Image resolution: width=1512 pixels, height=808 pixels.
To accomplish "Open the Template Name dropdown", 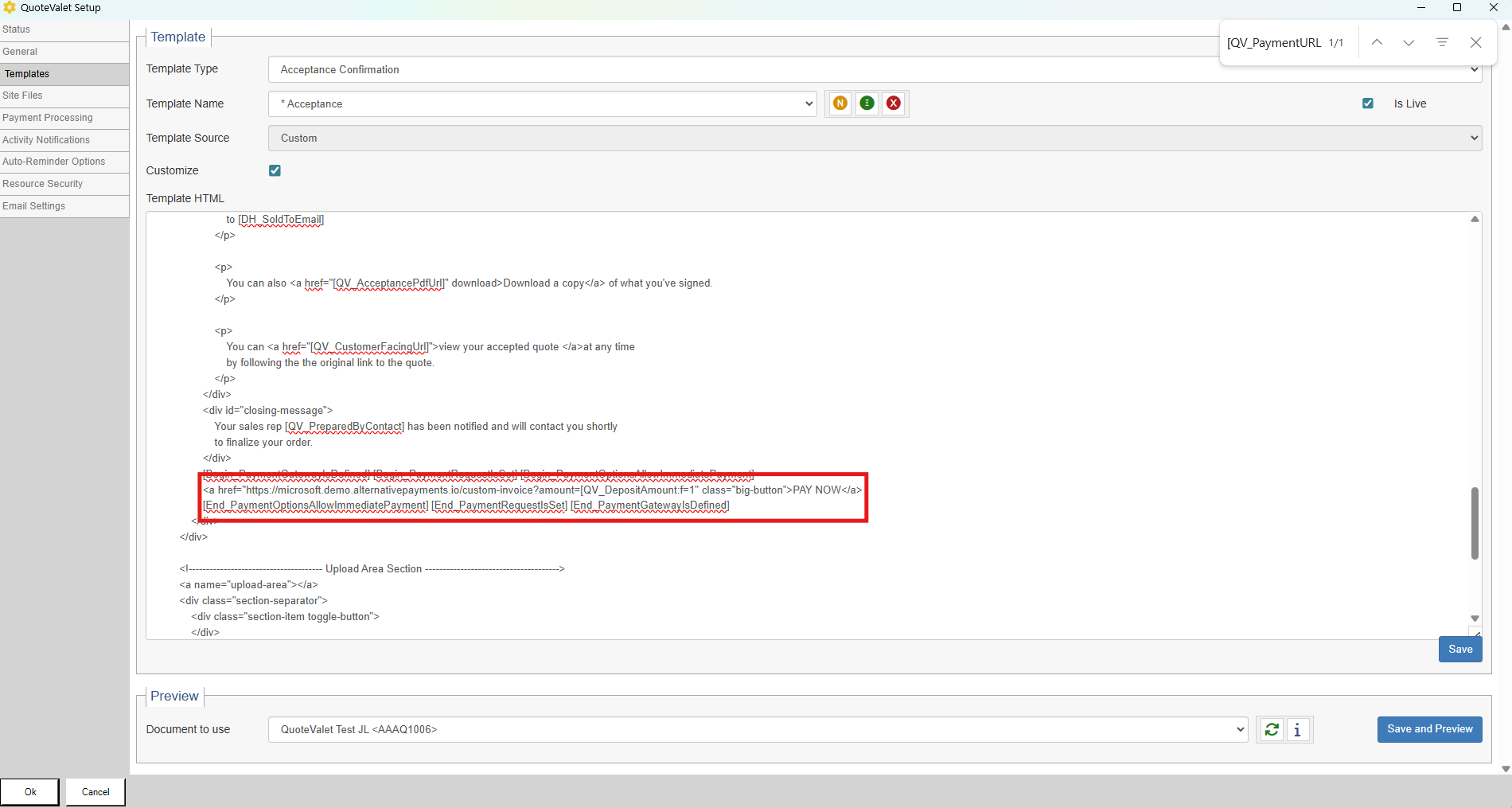I will click(x=543, y=103).
